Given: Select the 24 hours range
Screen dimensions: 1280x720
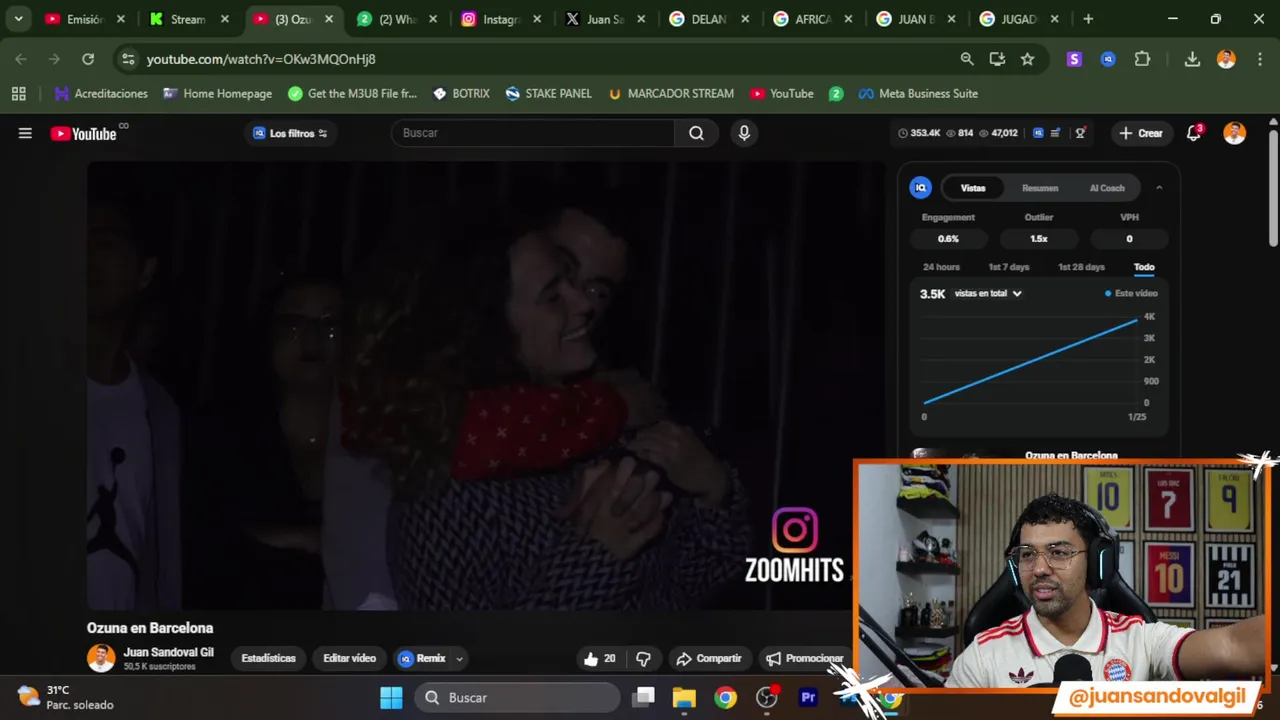Looking at the screenshot, I should [x=941, y=267].
